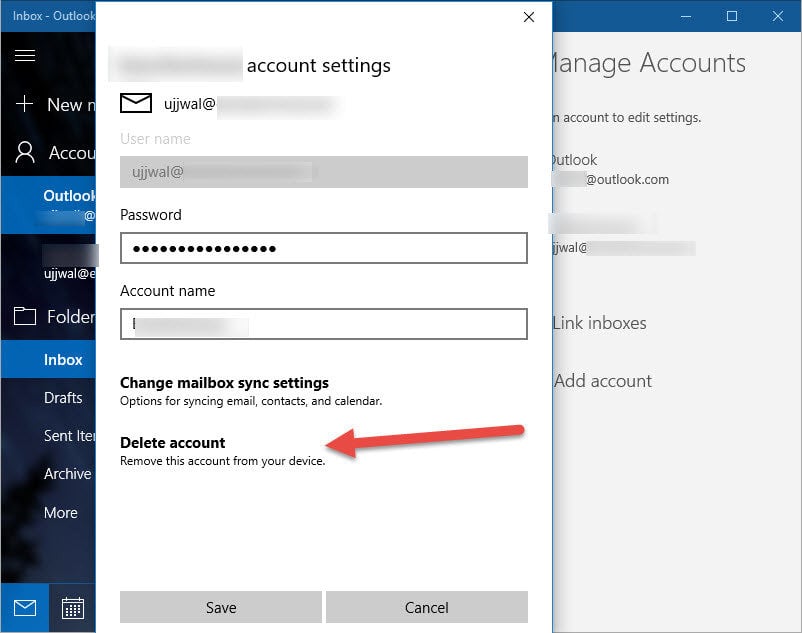Viewport: 802px width, 633px height.
Task: Switch to Mail using the envelope icon
Action: [25, 608]
